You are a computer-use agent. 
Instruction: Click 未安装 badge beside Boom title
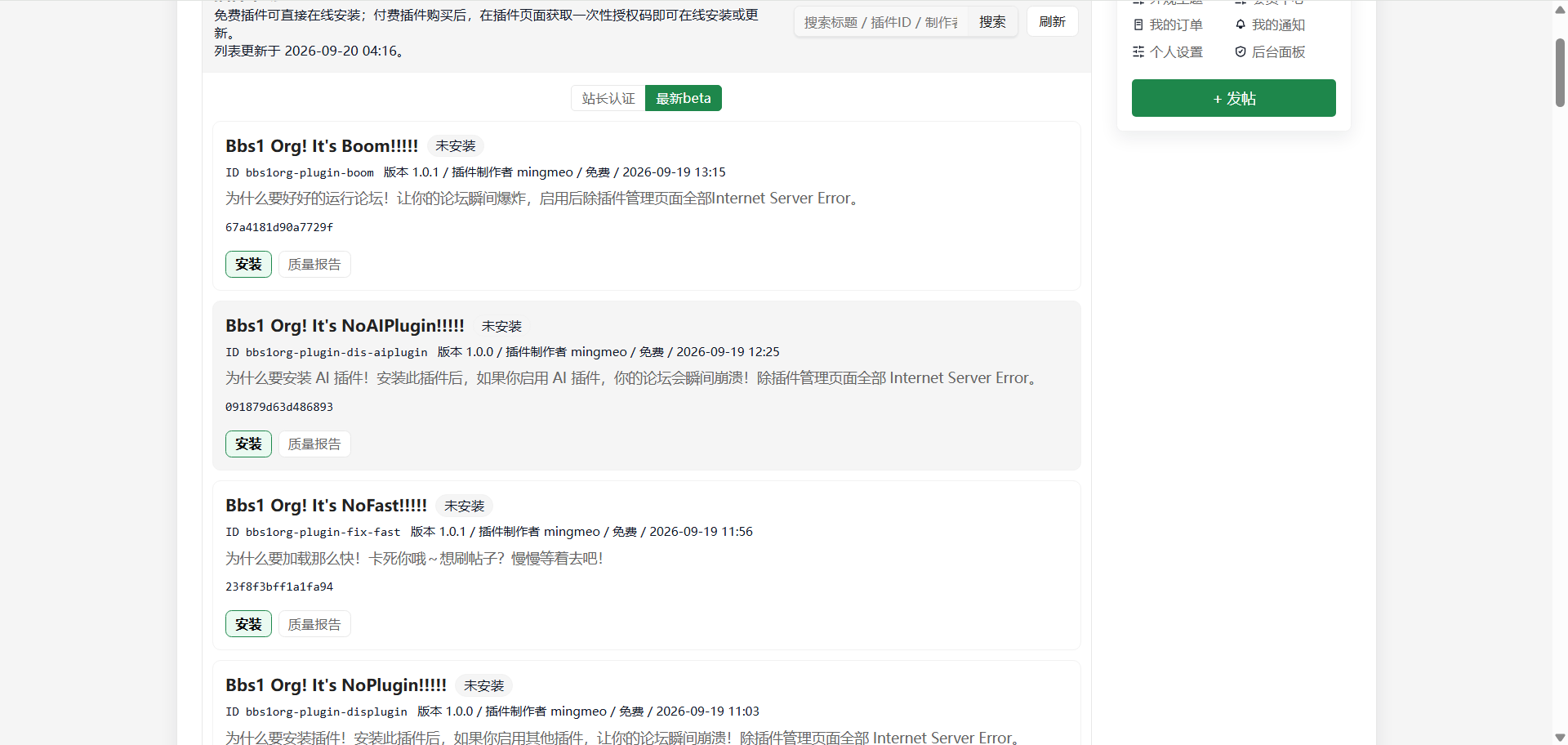(455, 146)
